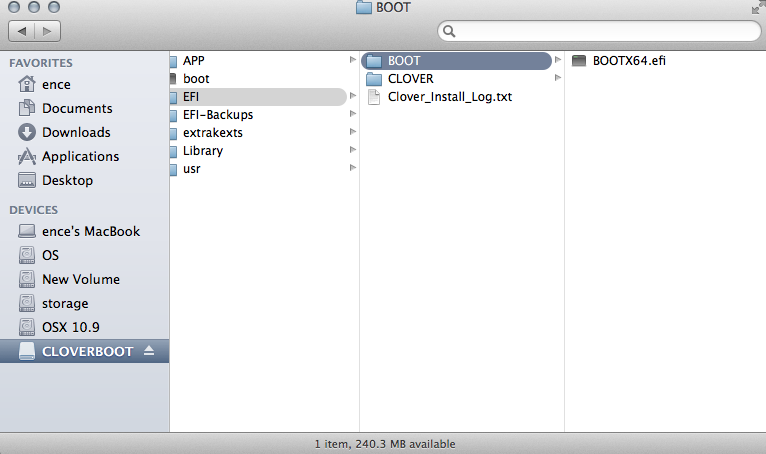Click the FAVORITES section header
The width and height of the screenshot is (766, 454).
click(41, 63)
